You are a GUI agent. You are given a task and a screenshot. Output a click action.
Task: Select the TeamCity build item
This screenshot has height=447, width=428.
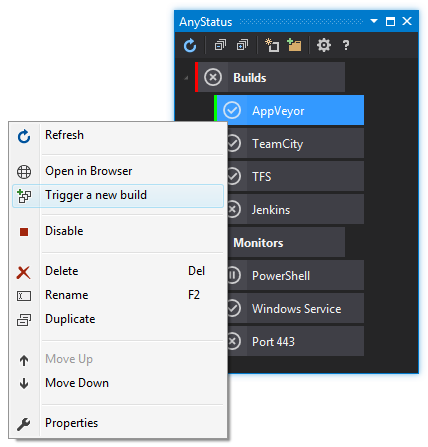pyautogui.click(x=296, y=143)
